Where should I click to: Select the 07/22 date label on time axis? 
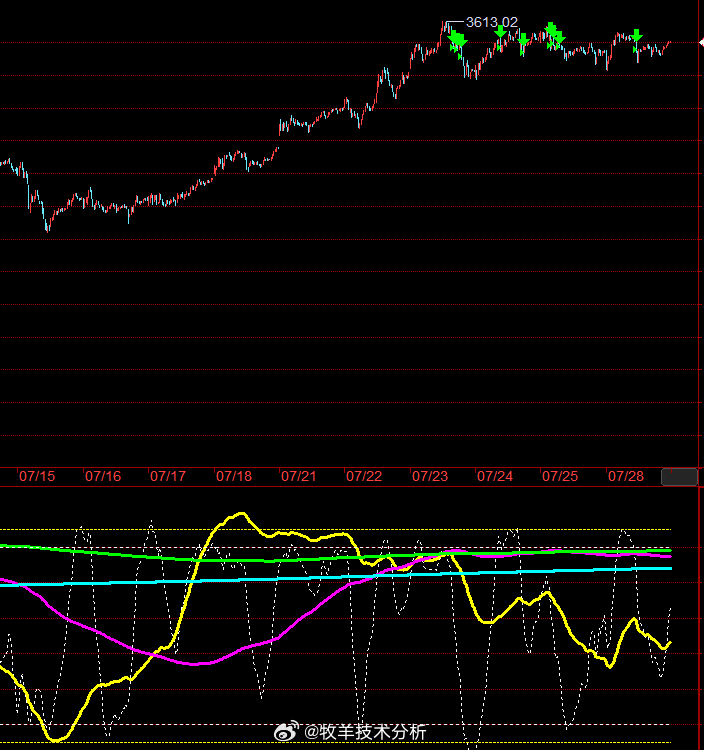pos(364,476)
